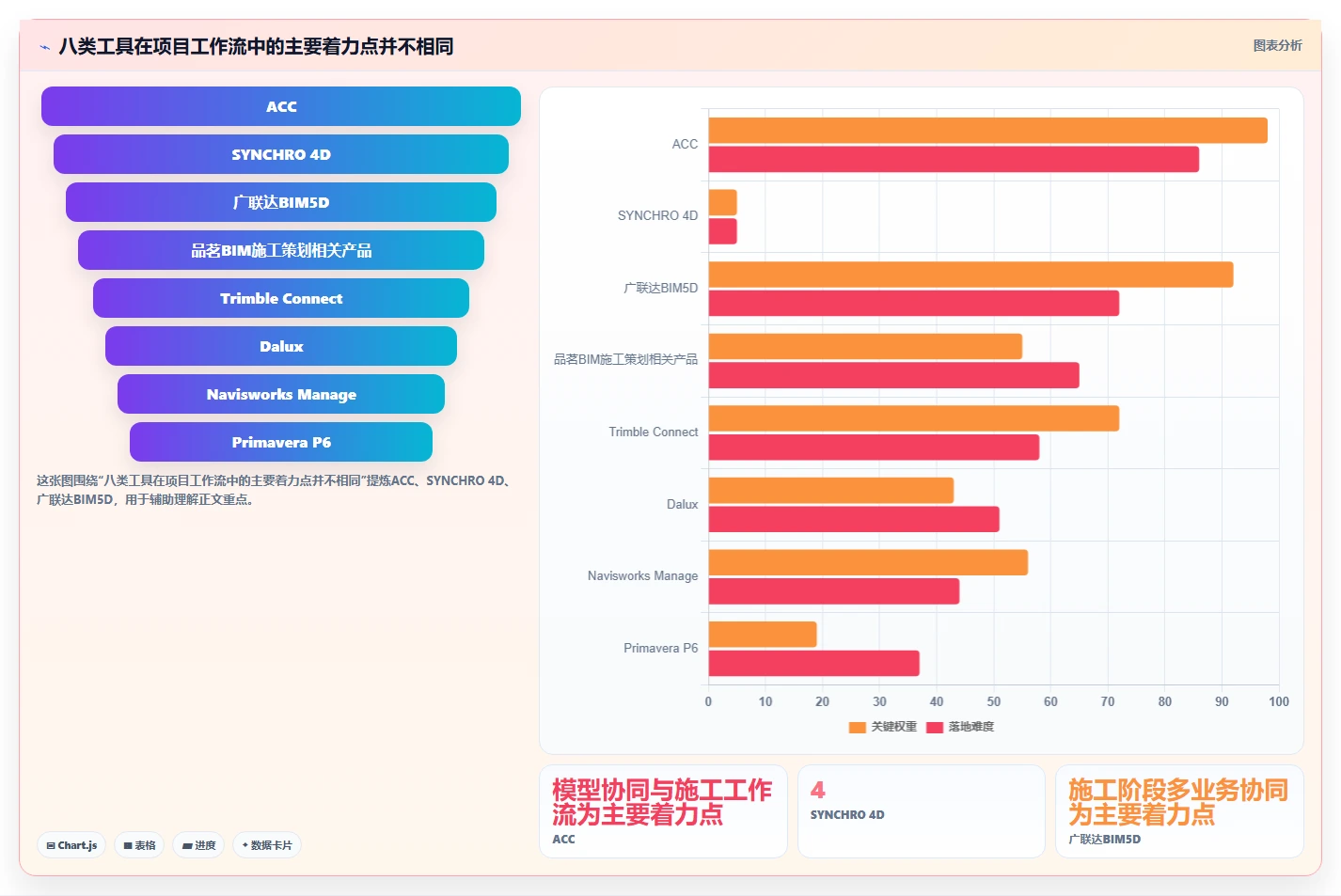Click the 广联达BIM5D axis label in chart
Viewport: 1341px width, 896px height.
(661, 288)
